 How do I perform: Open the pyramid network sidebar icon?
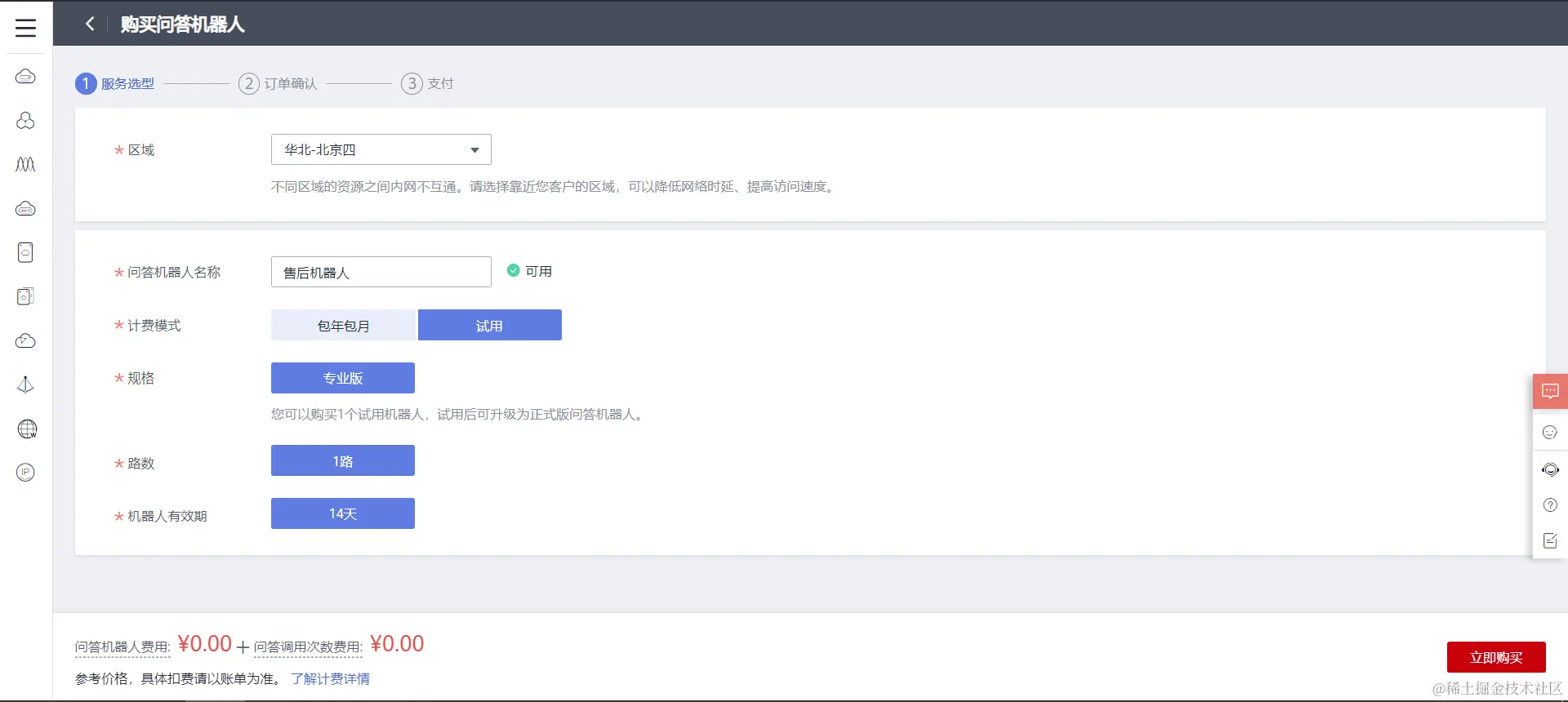tap(25, 384)
